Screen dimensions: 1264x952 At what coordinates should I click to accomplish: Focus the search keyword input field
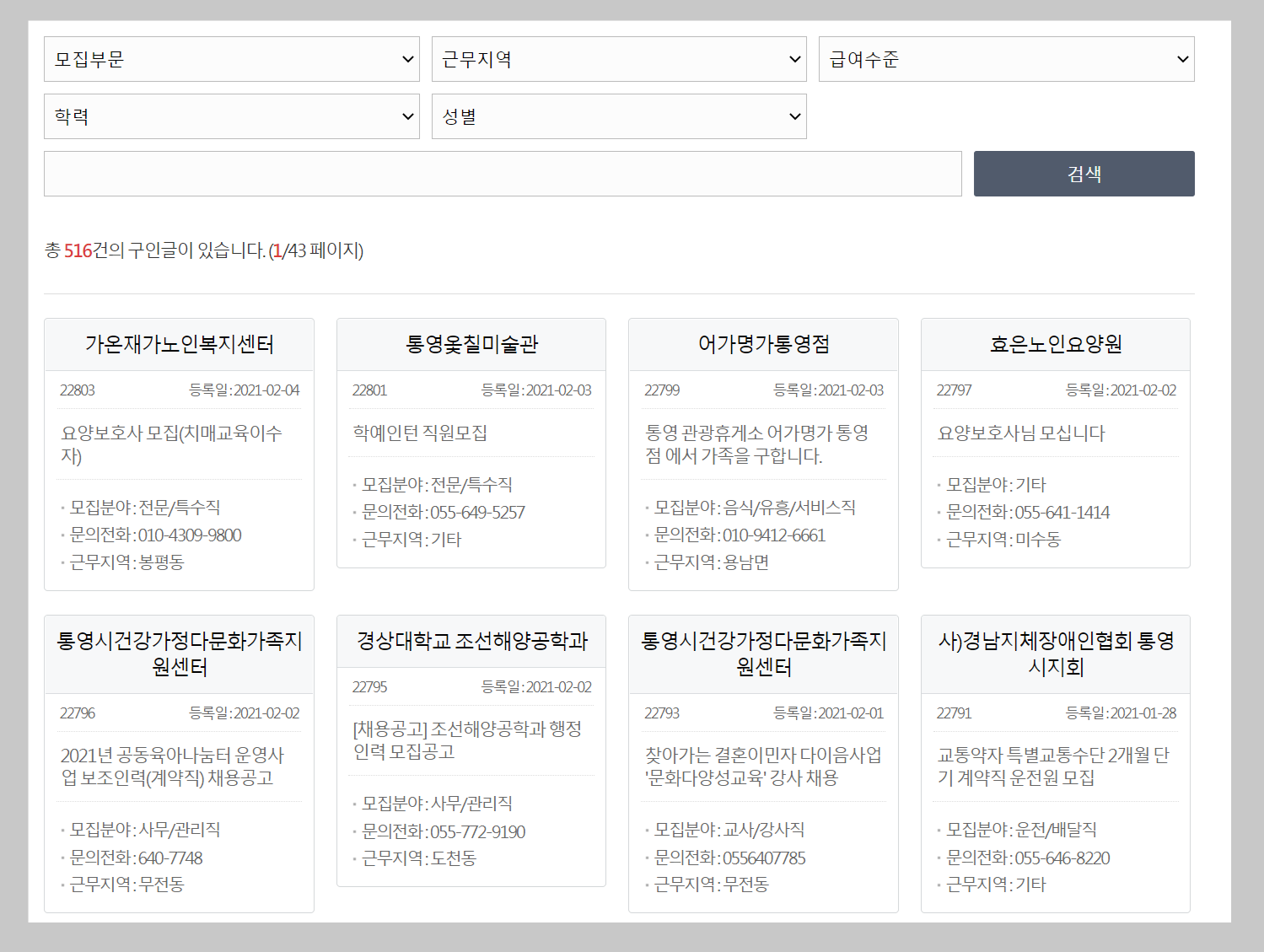[x=503, y=174]
